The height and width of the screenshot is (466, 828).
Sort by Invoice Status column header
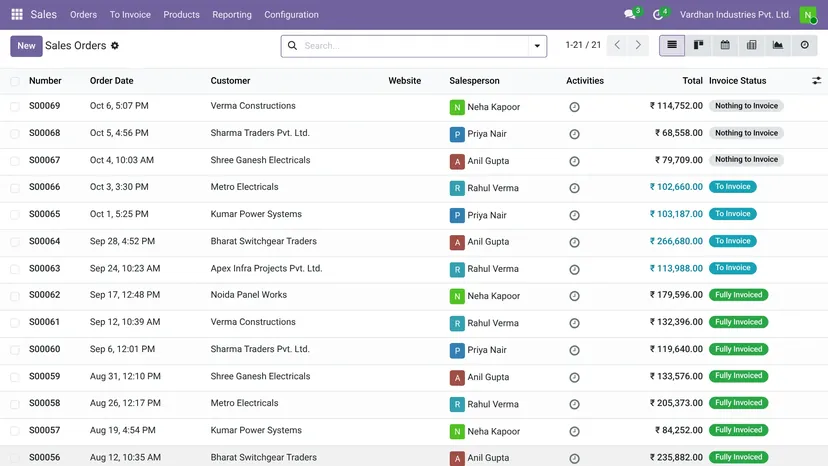click(x=737, y=81)
